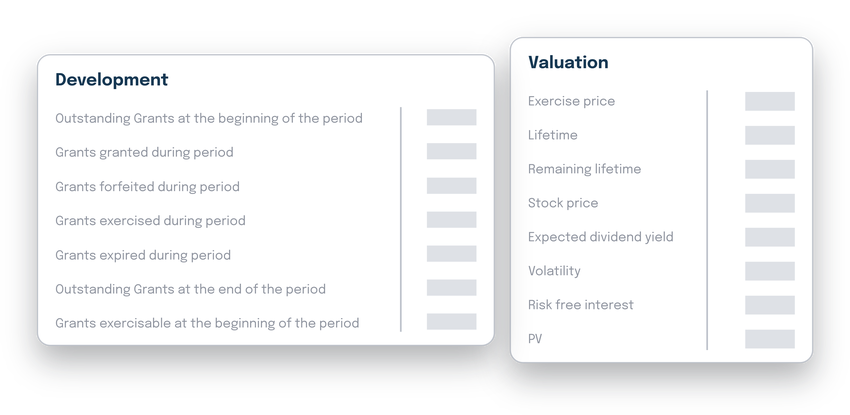Click the Risk free interest value box
Viewport: 850px width, 415px height.
769,305
